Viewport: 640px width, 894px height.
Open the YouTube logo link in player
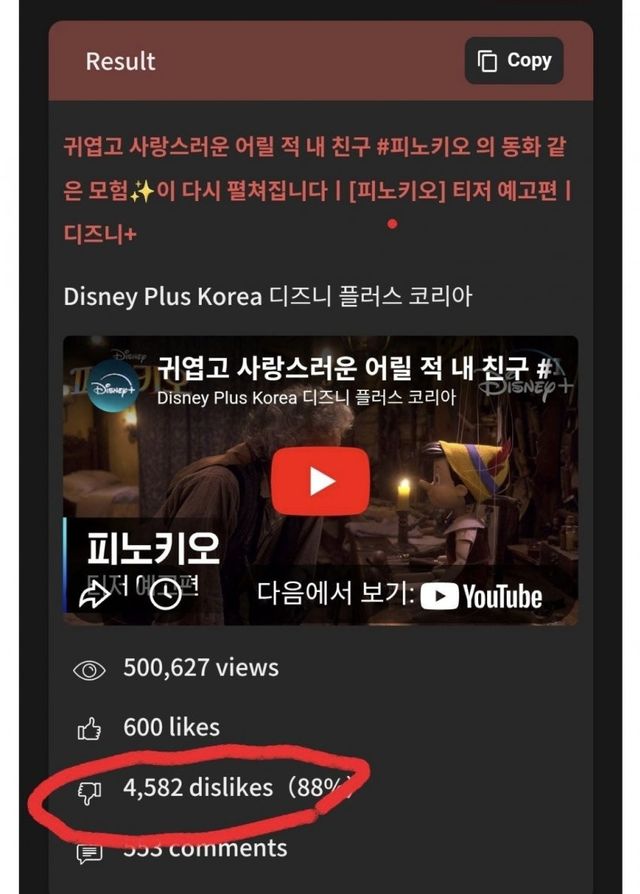482,596
